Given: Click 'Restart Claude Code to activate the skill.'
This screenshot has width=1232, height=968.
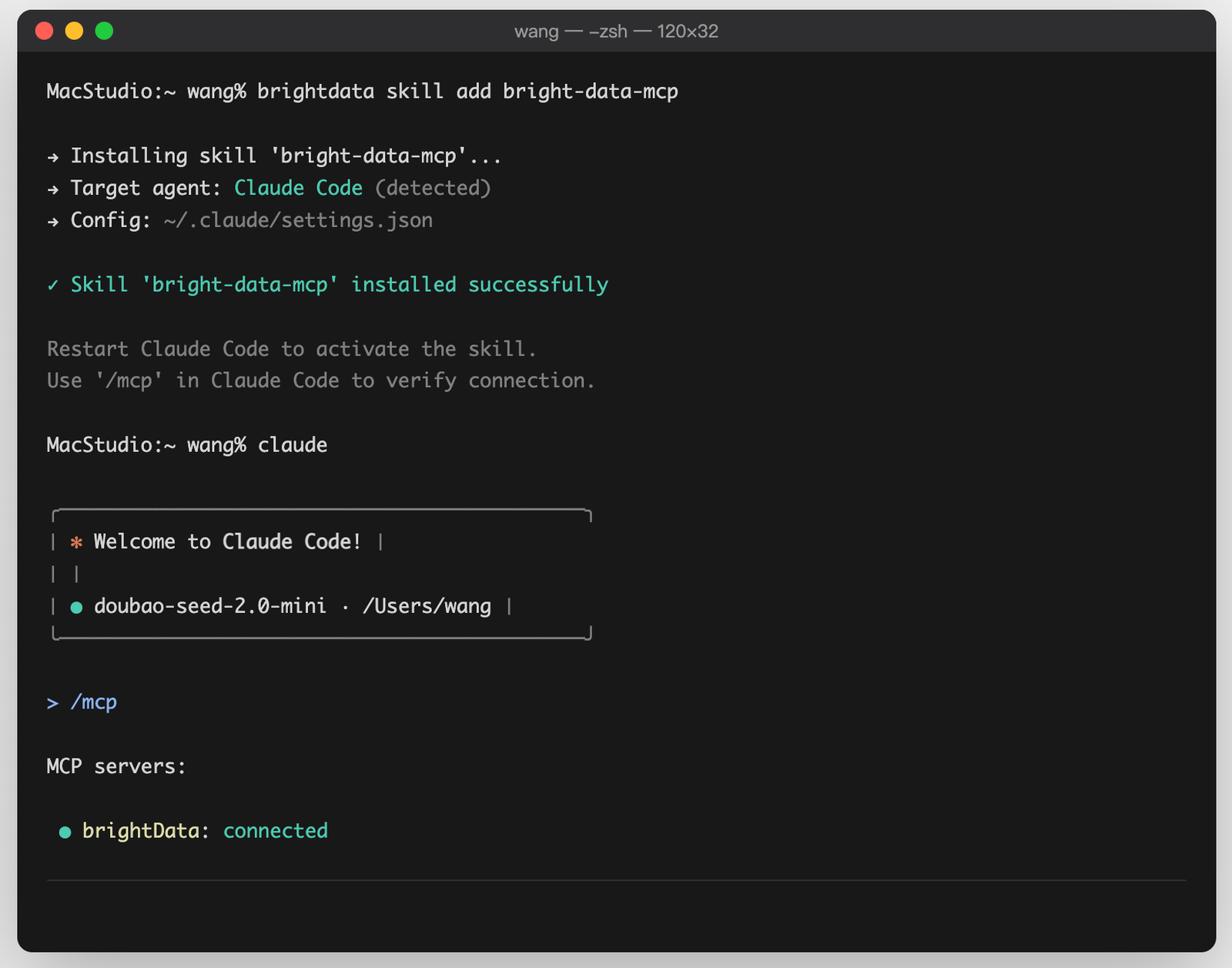Looking at the screenshot, I should pos(291,349).
